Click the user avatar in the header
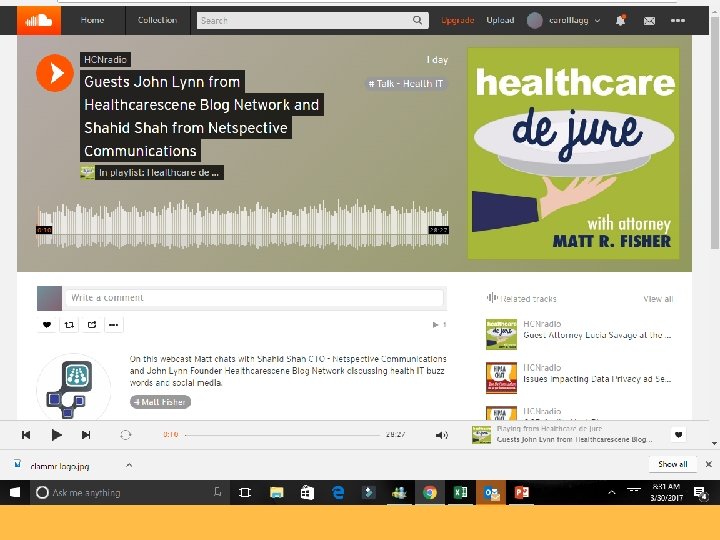720x540 pixels. pos(534,21)
